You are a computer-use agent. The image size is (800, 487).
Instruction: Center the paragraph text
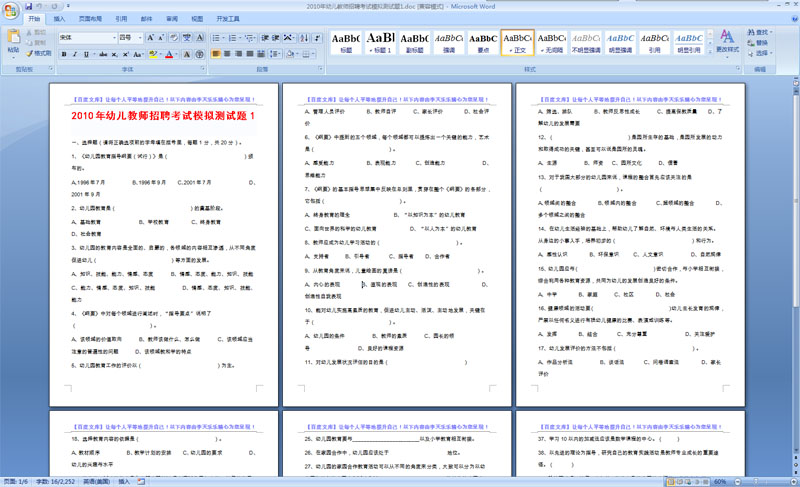point(227,54)
